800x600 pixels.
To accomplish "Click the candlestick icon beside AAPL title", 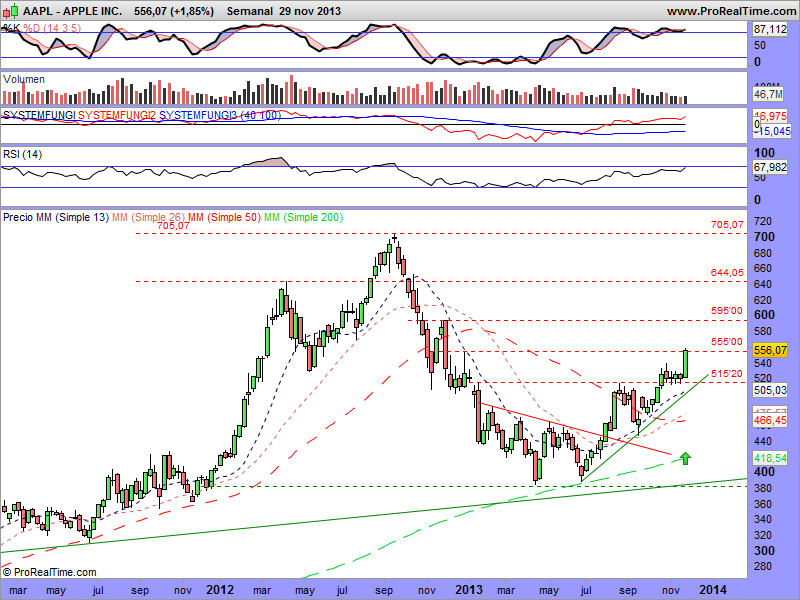I will coord(12,10).
